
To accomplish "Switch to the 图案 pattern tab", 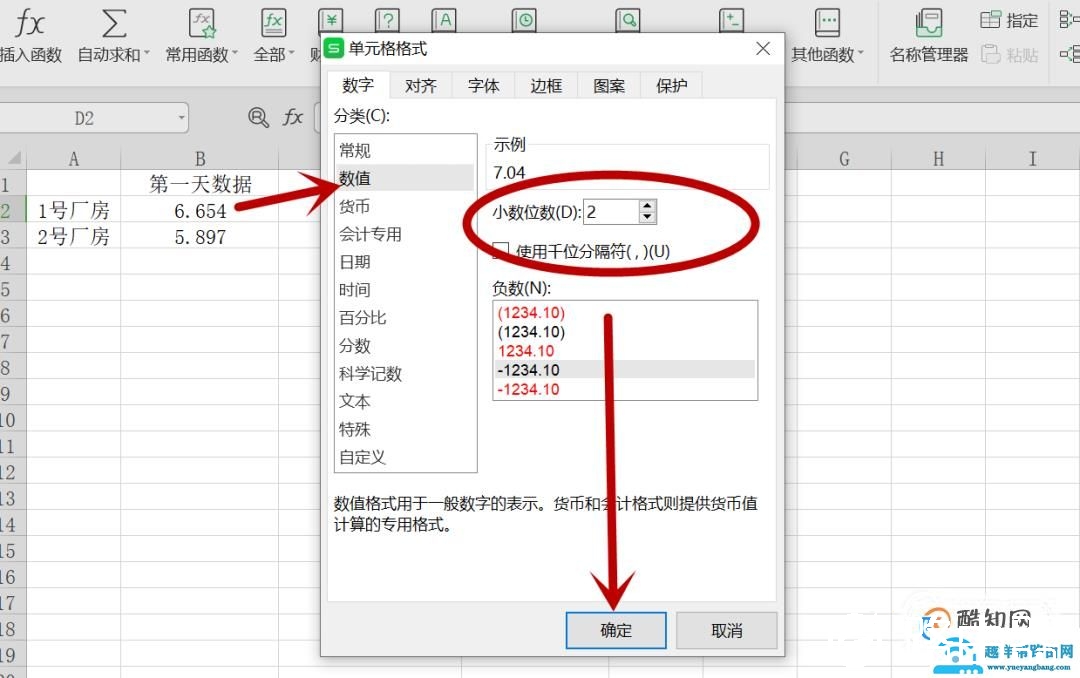I will (609, 86).
